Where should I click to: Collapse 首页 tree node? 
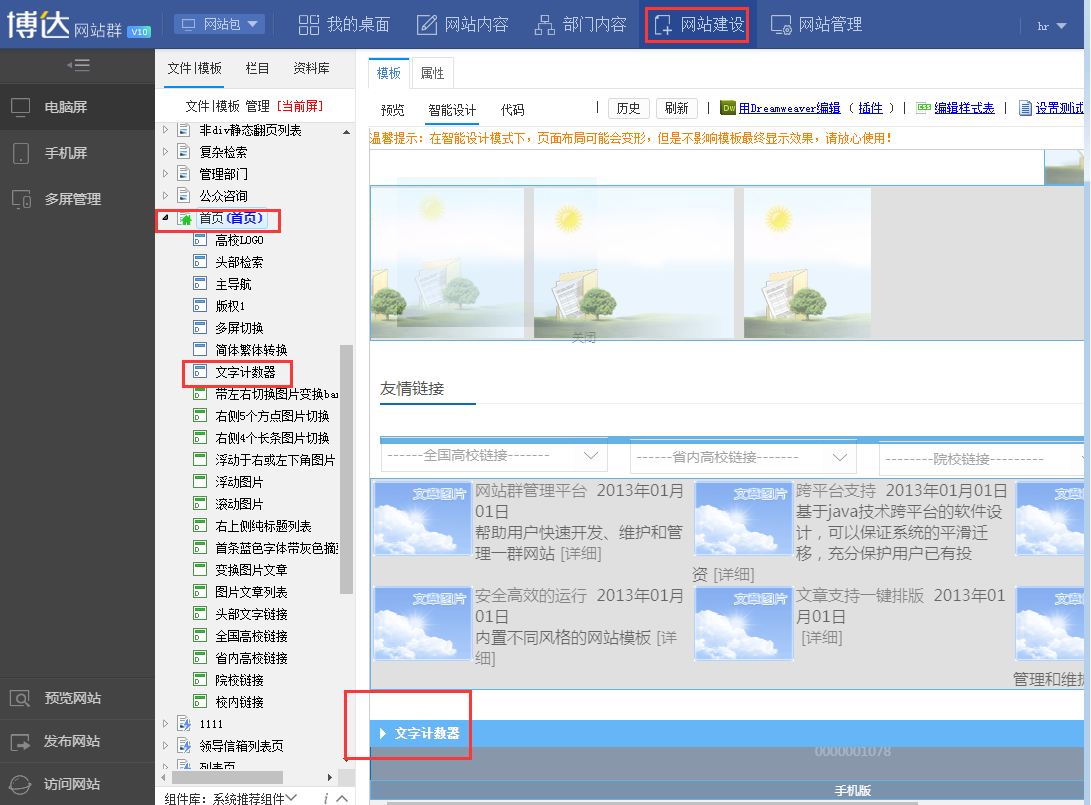coord(165,218)
